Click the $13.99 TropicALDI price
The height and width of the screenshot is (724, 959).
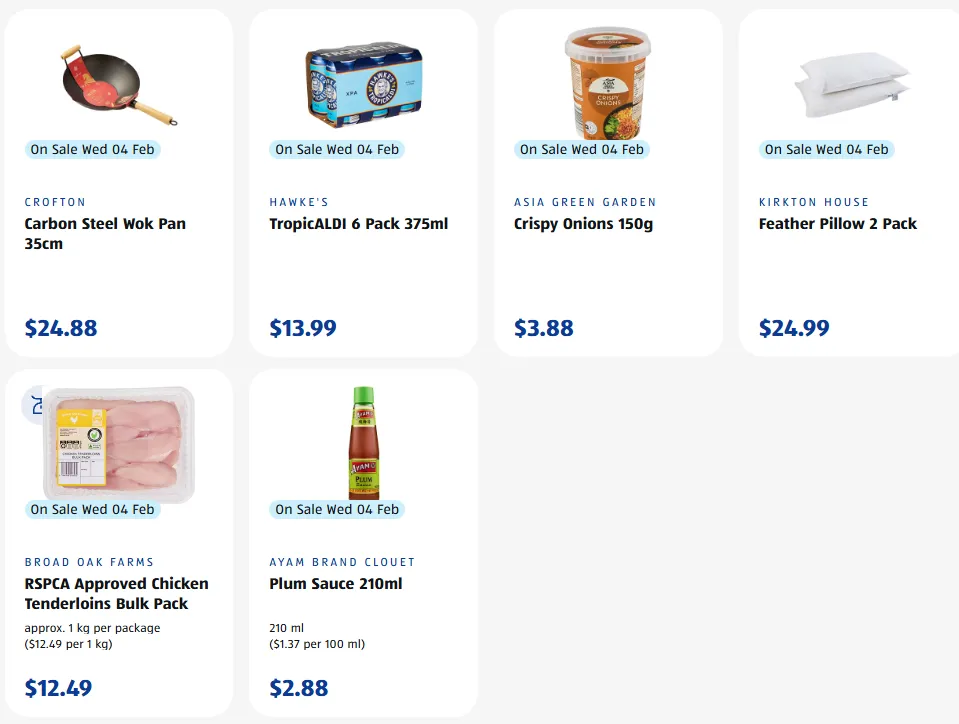pyautogui.click(x=303, y=328)
